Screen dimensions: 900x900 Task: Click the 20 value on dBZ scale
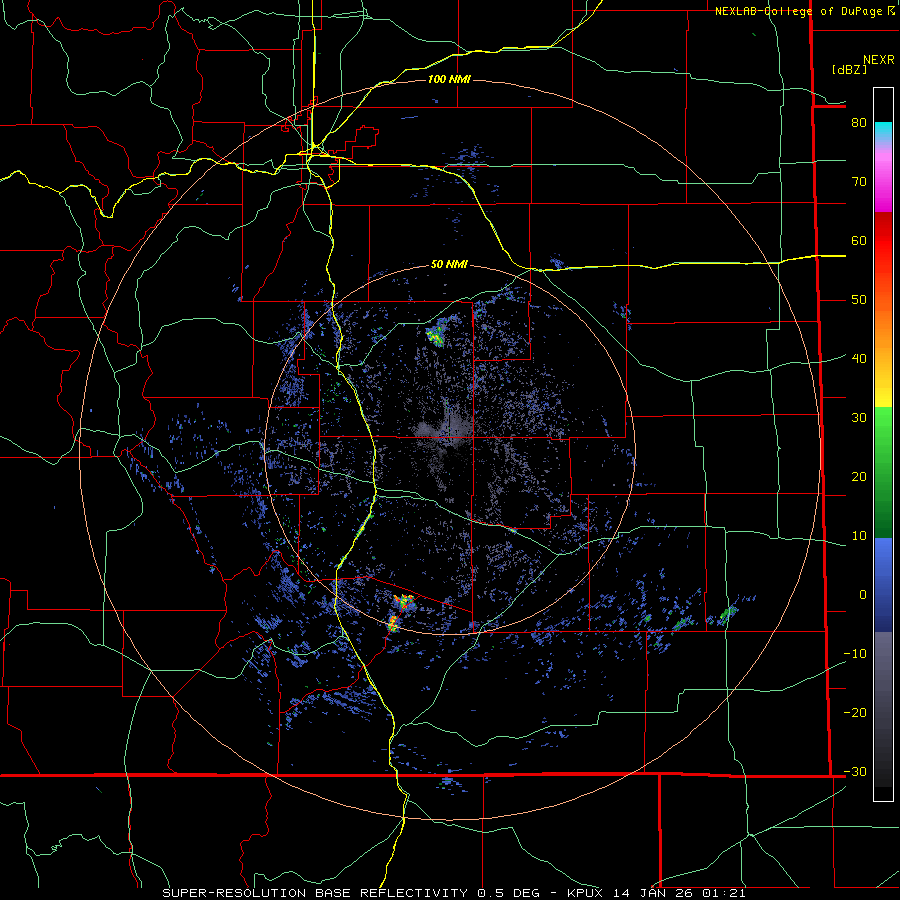[859, 476]
